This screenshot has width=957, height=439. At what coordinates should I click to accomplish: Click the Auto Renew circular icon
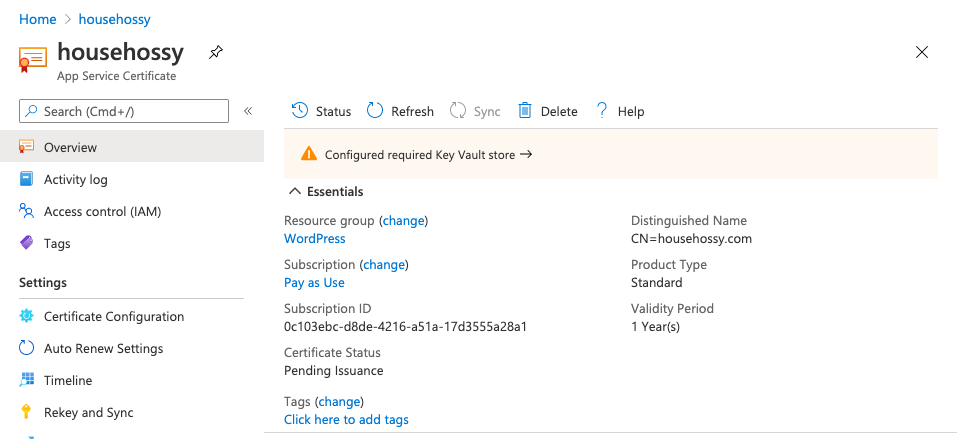[26, 348]
